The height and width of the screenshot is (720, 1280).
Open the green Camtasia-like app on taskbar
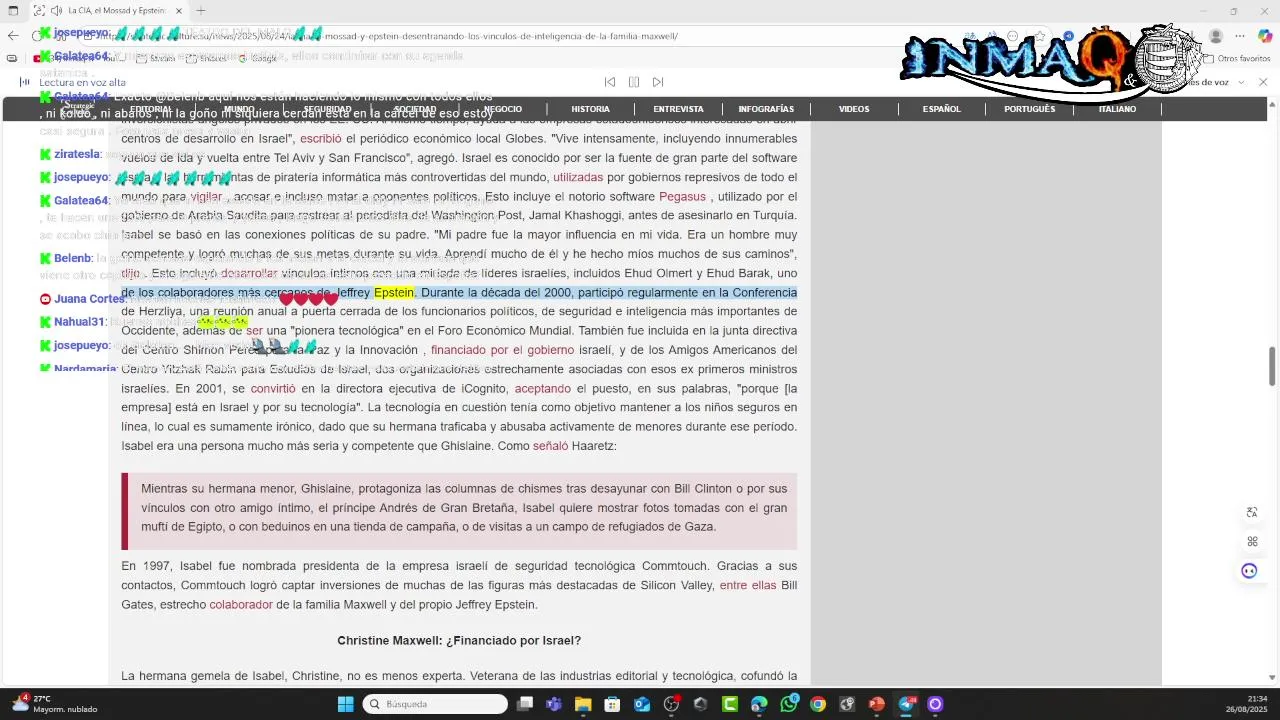click(730, 704)
